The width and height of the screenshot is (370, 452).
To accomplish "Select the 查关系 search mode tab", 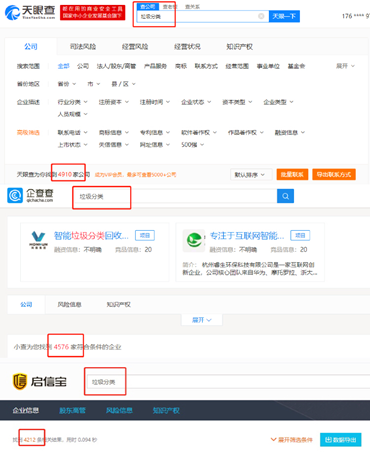I will click(192, 6).
